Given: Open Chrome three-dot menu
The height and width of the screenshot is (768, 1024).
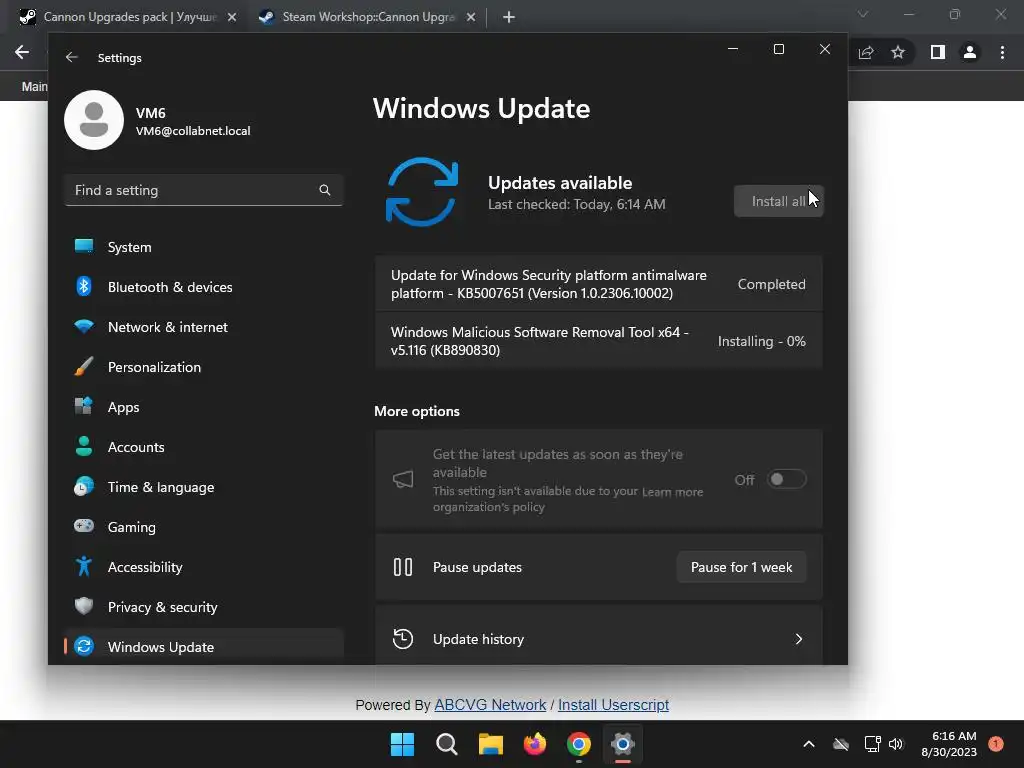Looking at the screenshot, I should (x=1002, y=52).
